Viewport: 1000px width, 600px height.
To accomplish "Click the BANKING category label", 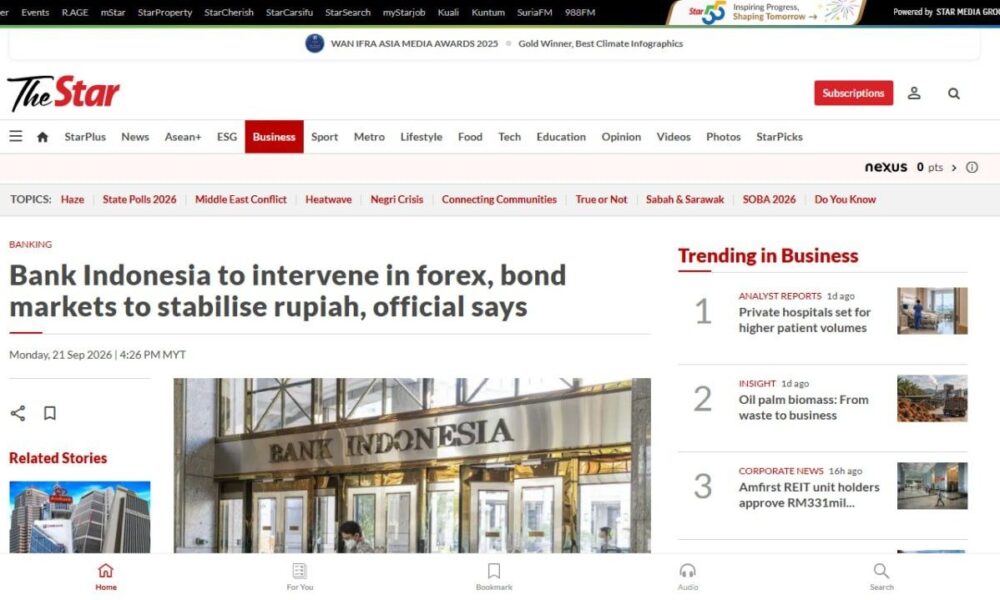I will [x=31, y=244].
